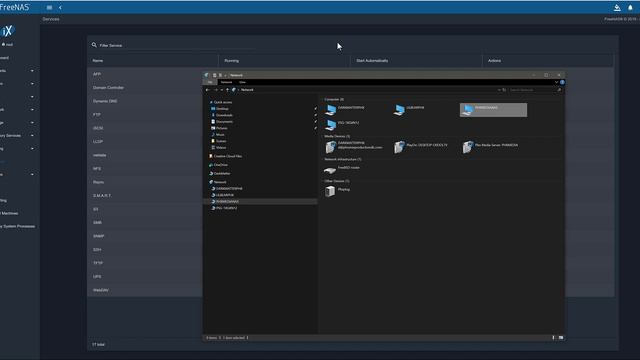Select the iSCSI service row
This screenshot has width=640, height=360.
coord(145,128)
